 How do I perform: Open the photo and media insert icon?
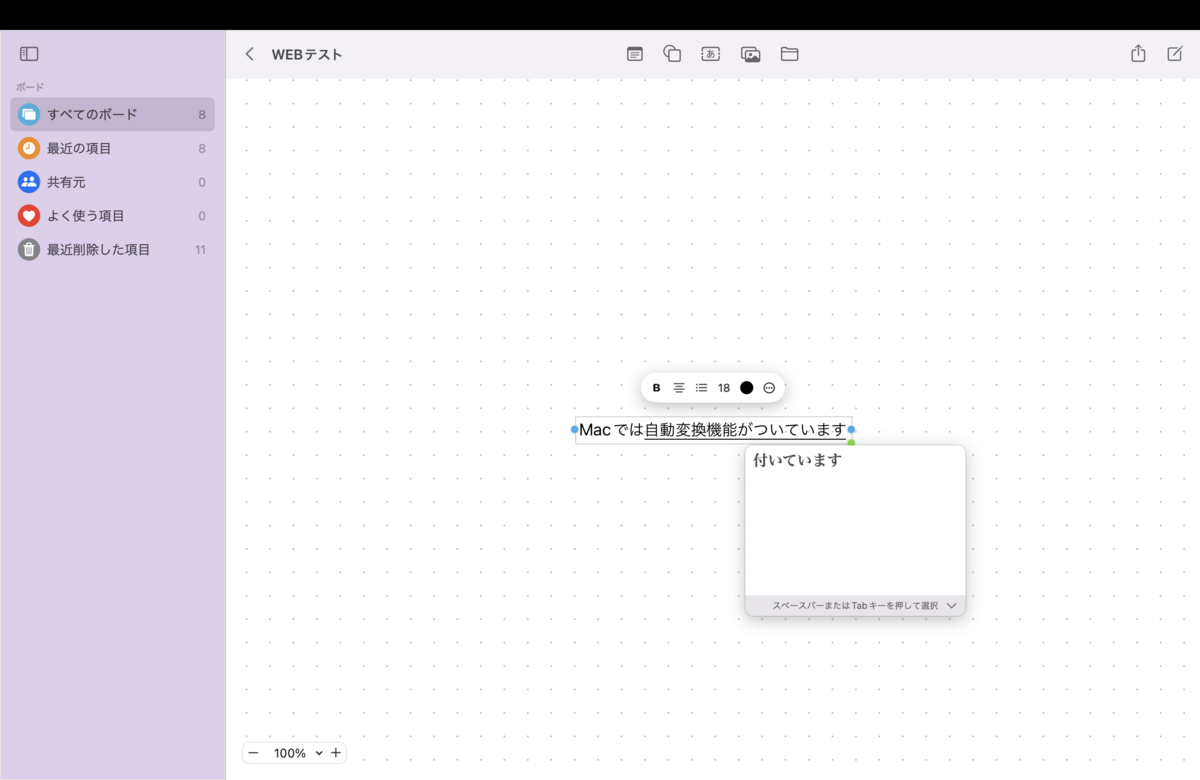pos(751,54)
